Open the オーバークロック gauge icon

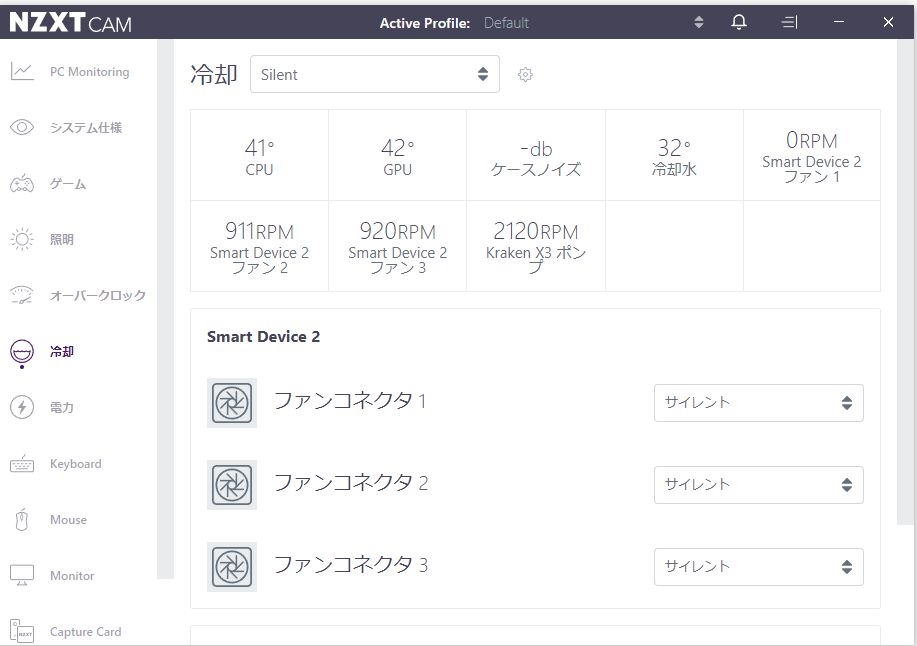coord(22,295)
